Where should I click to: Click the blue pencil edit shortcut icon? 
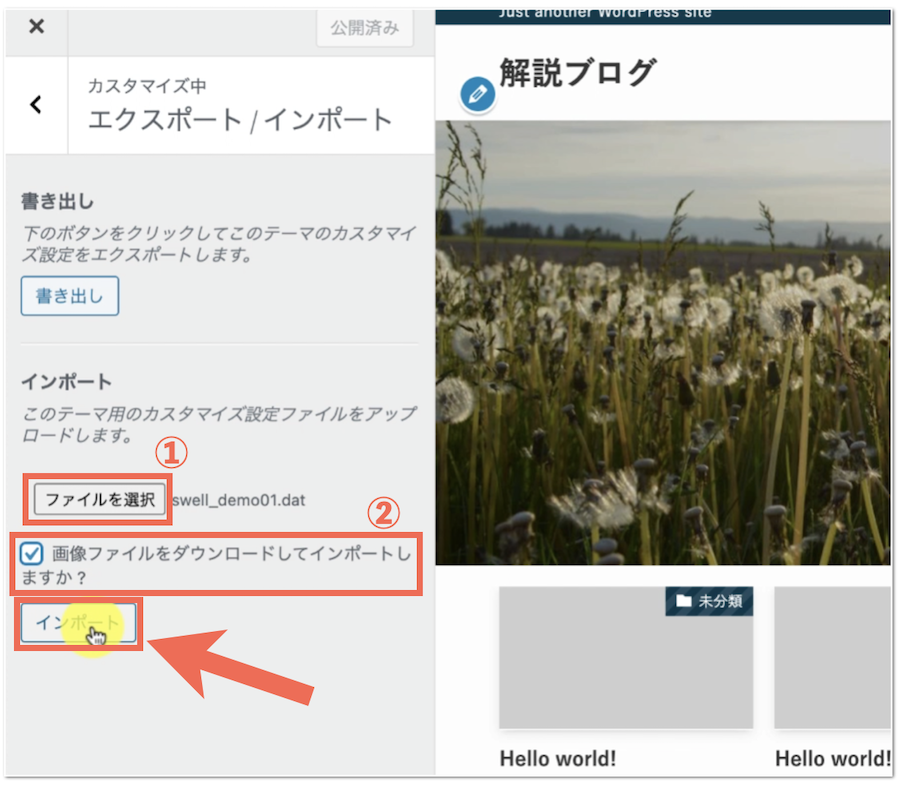tap(478, 95)
